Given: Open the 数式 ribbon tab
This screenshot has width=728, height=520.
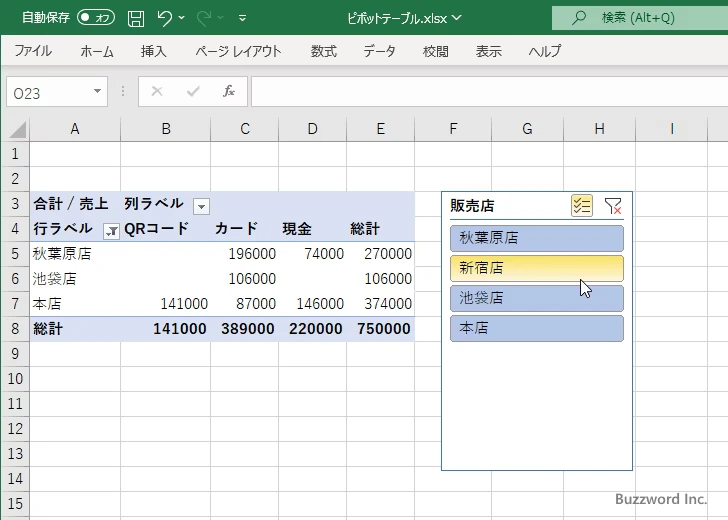Looking at the screenshot, I should 324,51.
